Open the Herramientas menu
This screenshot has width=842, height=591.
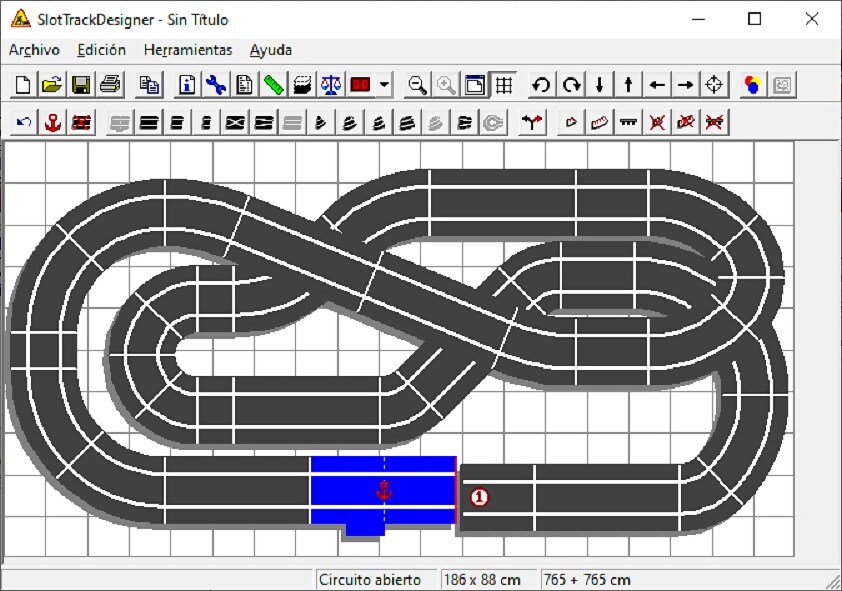point(188,50)
